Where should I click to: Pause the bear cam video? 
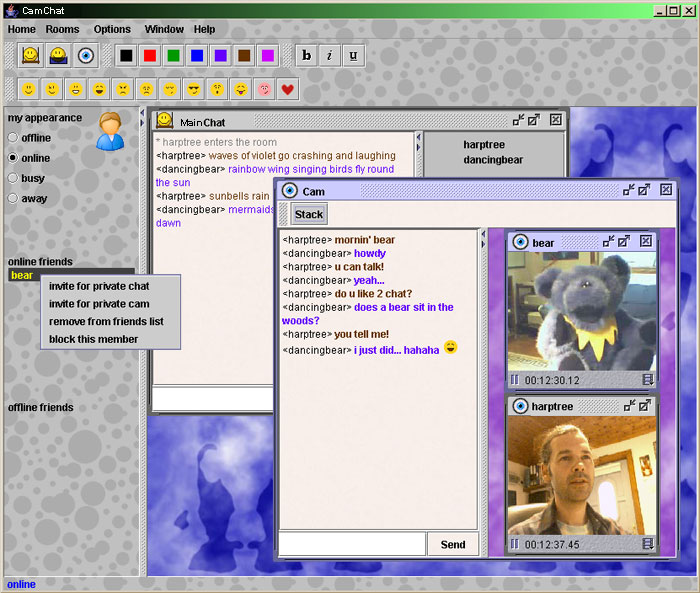tap(514, 380)
